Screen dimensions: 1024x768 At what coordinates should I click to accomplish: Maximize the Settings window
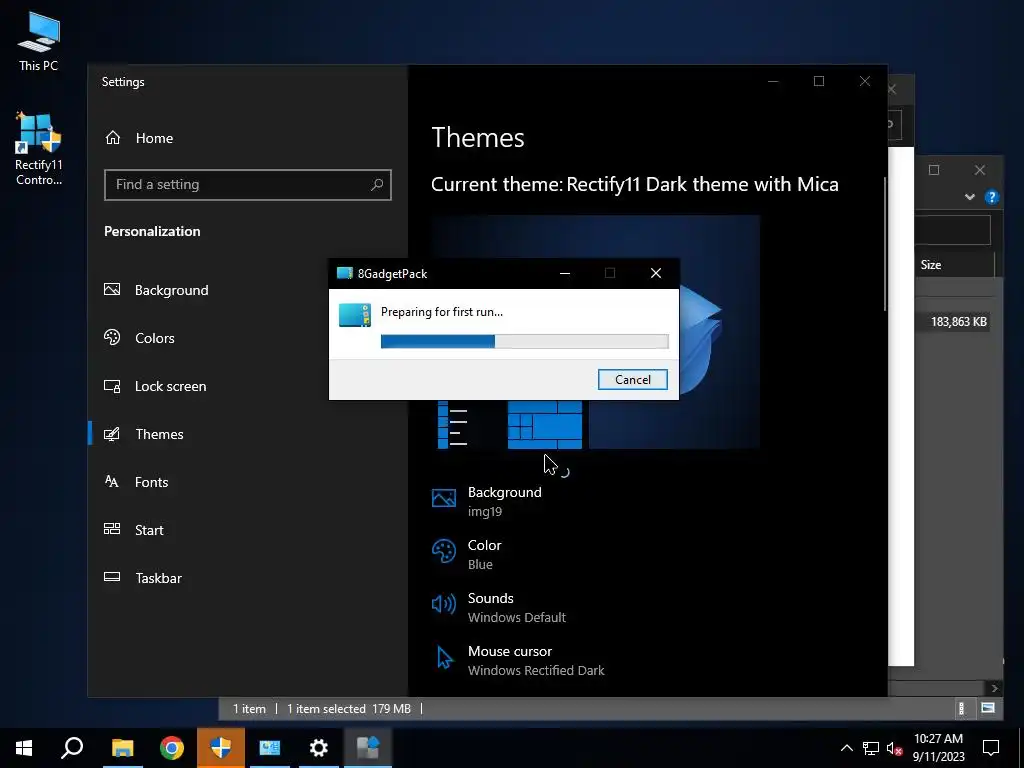[x=819, y=81]
